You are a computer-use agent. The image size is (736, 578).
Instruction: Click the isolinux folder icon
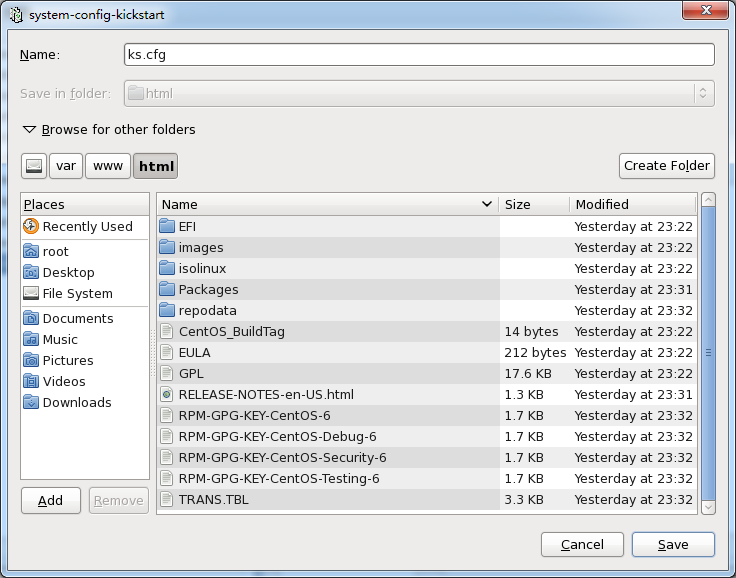tap(167, 268)
